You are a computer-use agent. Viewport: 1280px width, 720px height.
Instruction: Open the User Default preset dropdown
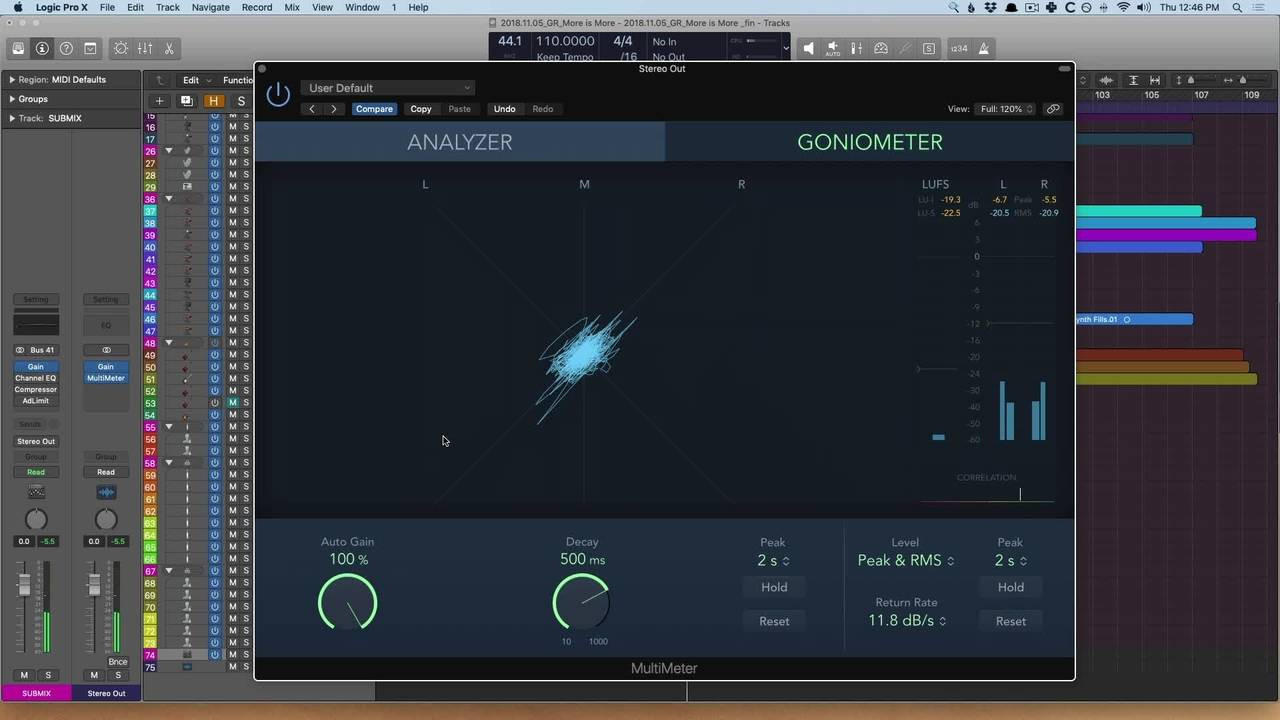point(388,88)
